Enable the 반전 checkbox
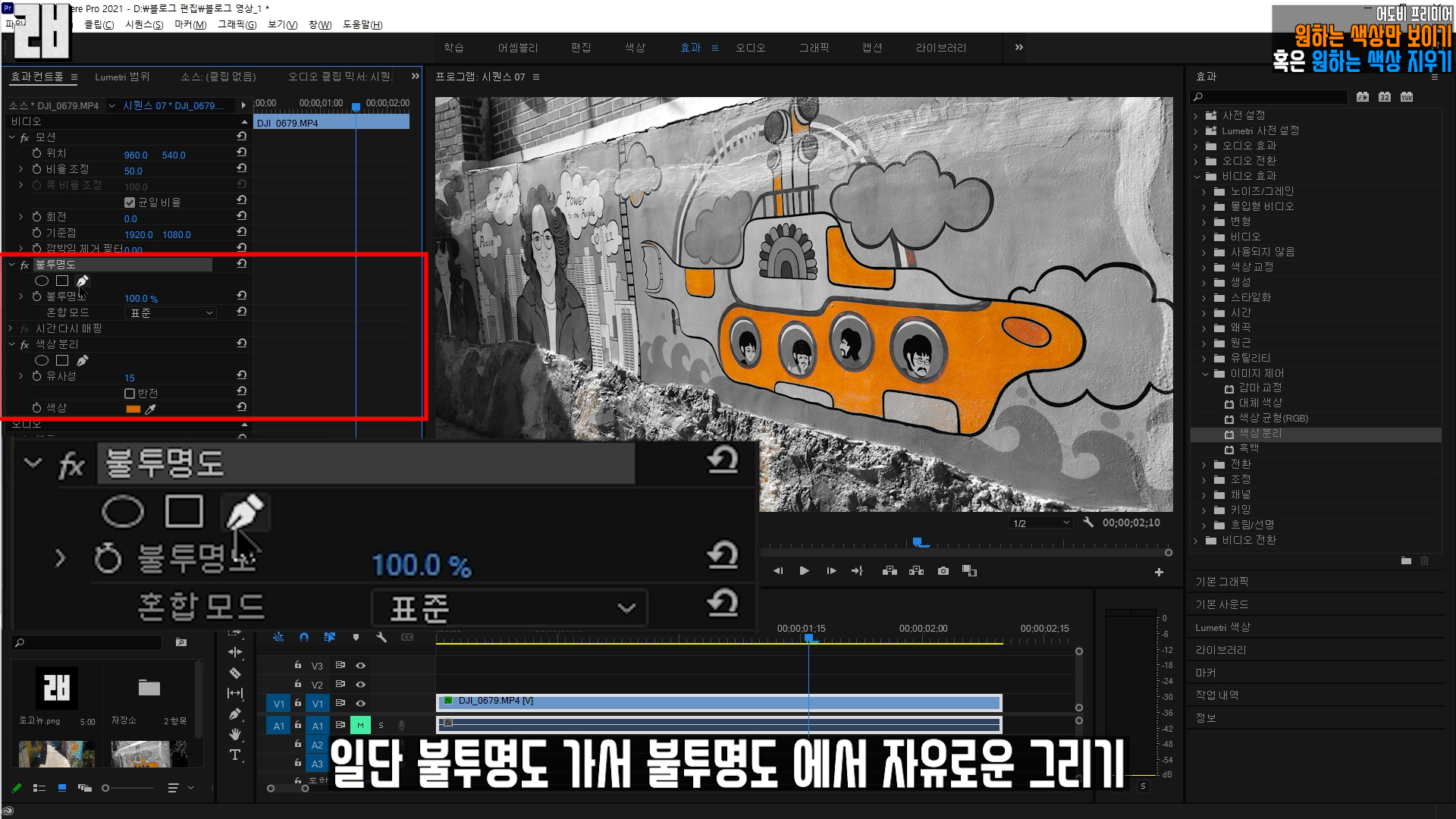 [130, 393]
